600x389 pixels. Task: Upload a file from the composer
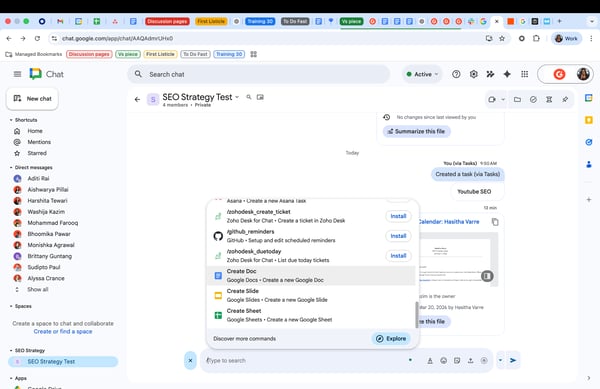[471, 360]
